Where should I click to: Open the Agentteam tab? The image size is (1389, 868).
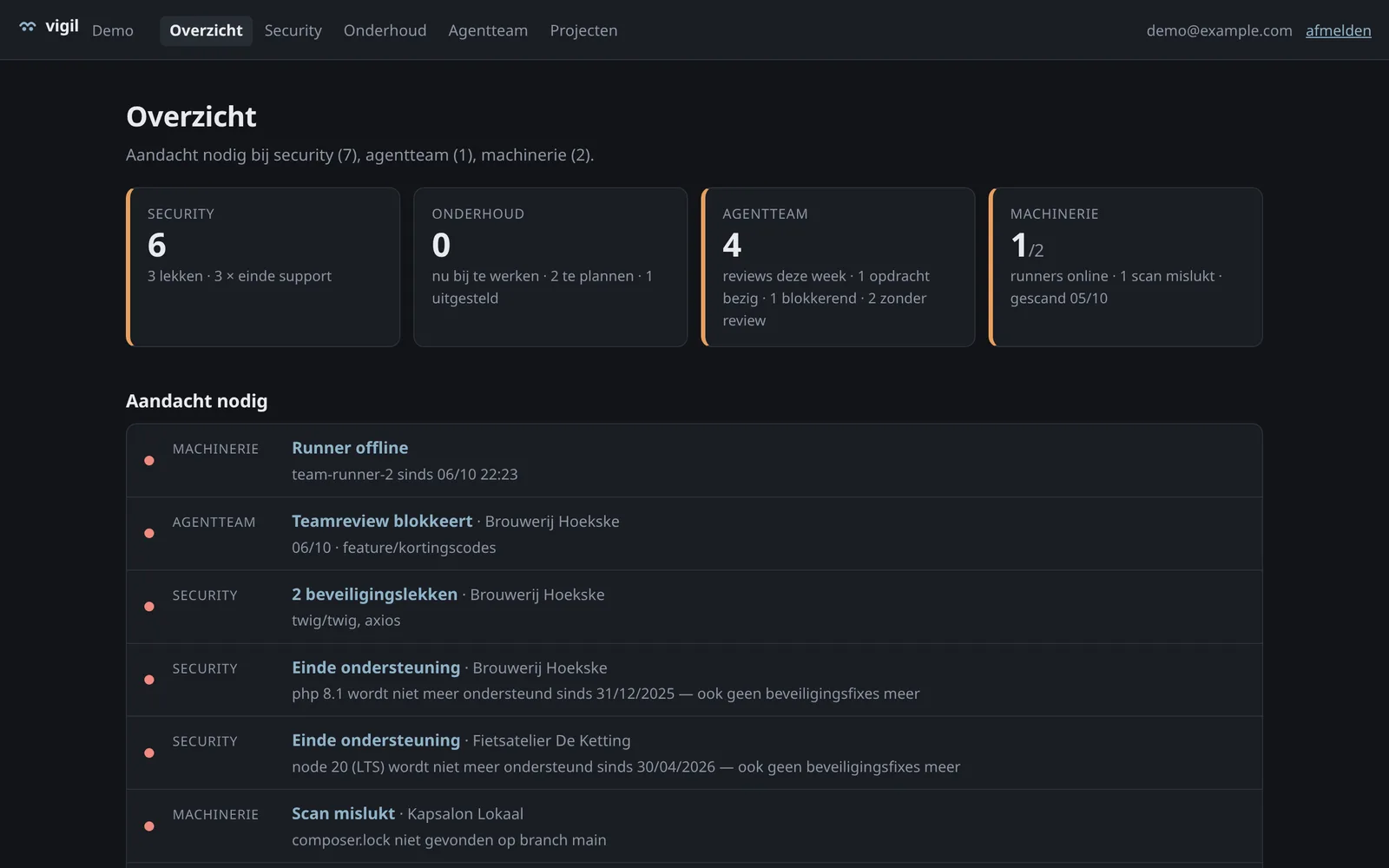pyautogui.click(x=488, y=30)
